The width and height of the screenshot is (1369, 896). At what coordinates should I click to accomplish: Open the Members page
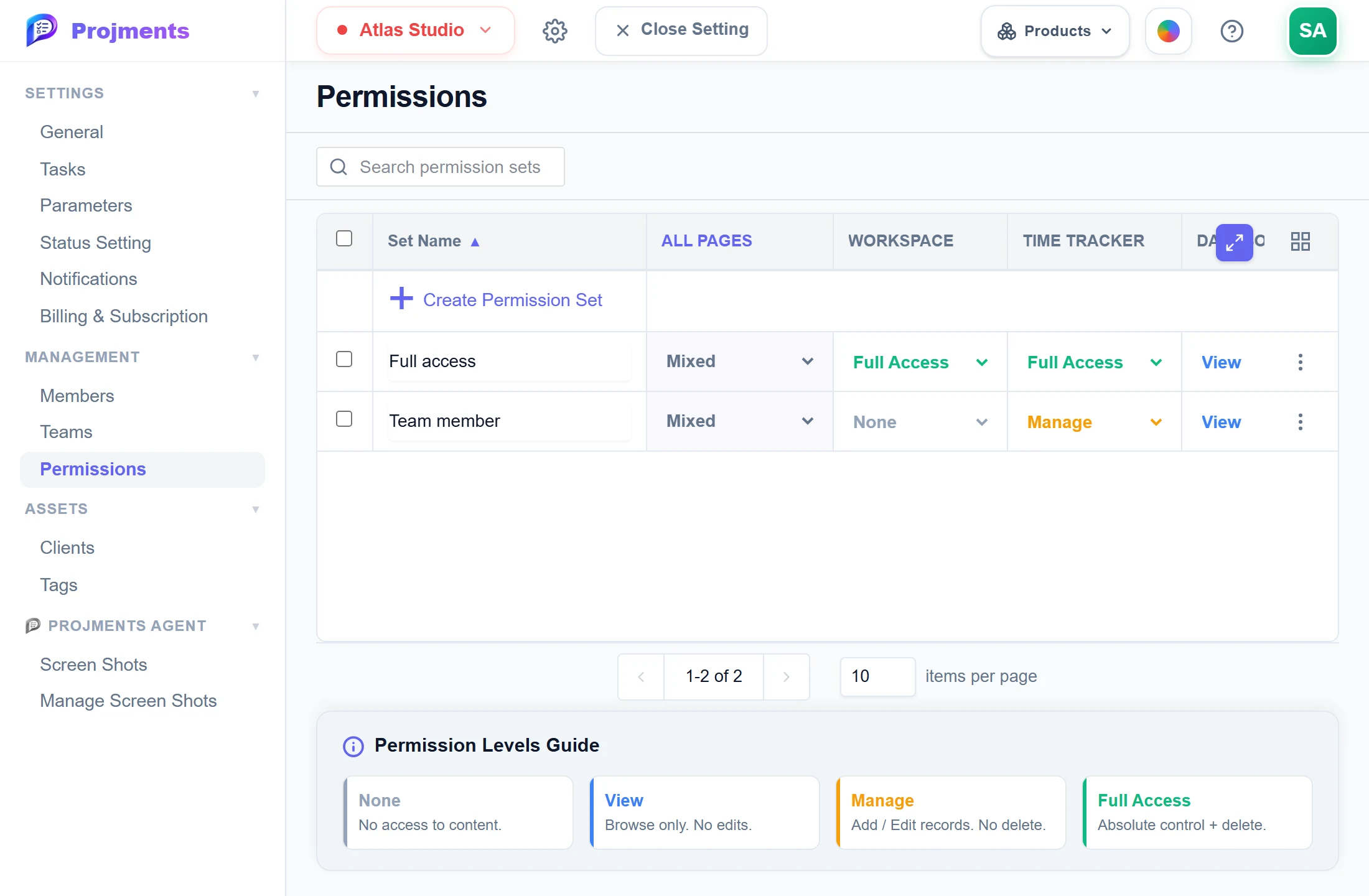(77, 396)
